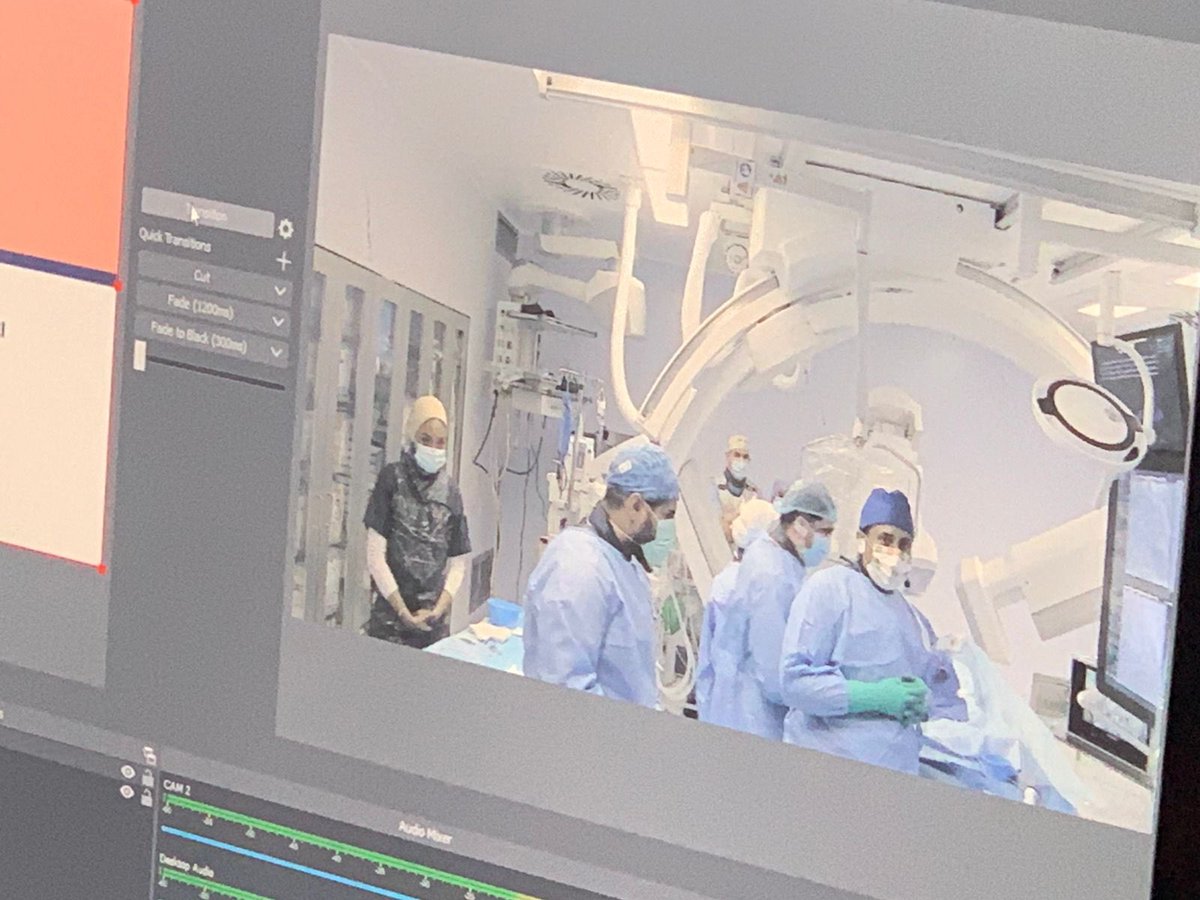Screen dimensions: 1200x900
Task: Add a quick transition with plus icon
Action: coord(284,261)
